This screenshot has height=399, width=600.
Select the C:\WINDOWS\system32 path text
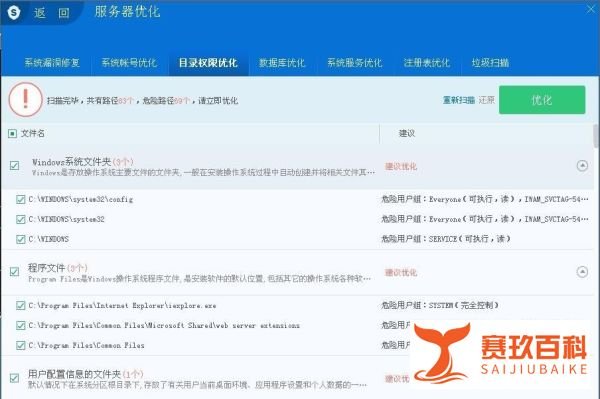(66, 219)
